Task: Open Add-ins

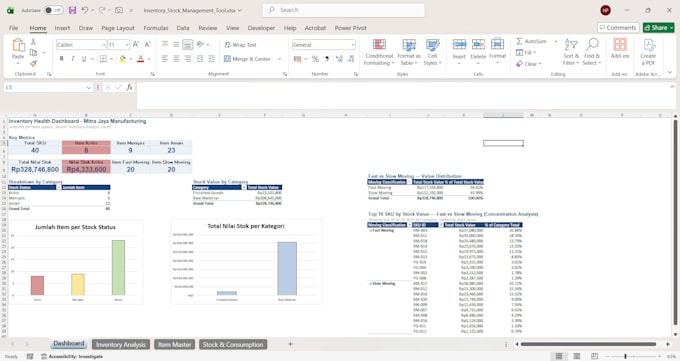Action: pos(620,49)
